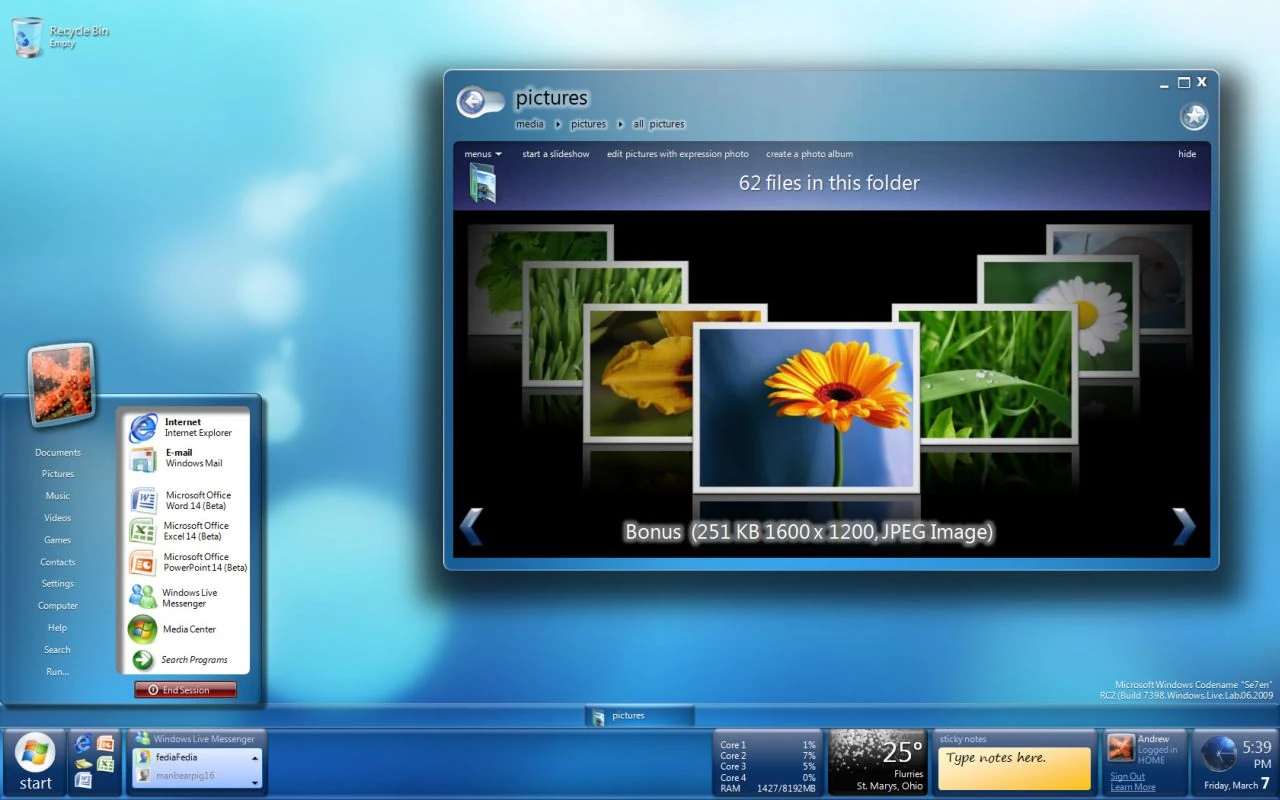Open the Media Center icon in start menu
Screen dimensions: 1280x800
click(142, 629)
